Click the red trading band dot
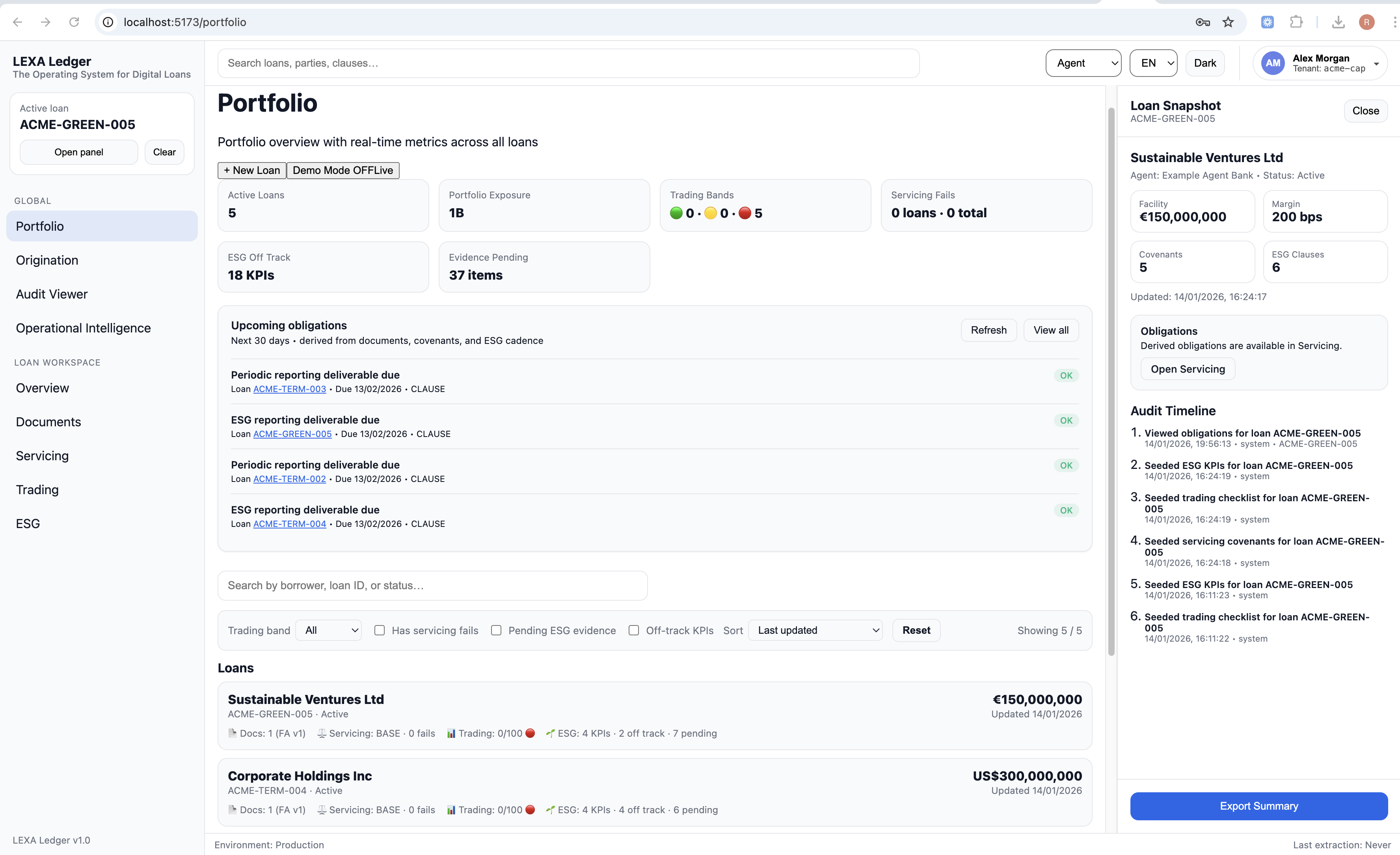The height and width of the screenshot is (855, 1400). [x=744, y=213]
